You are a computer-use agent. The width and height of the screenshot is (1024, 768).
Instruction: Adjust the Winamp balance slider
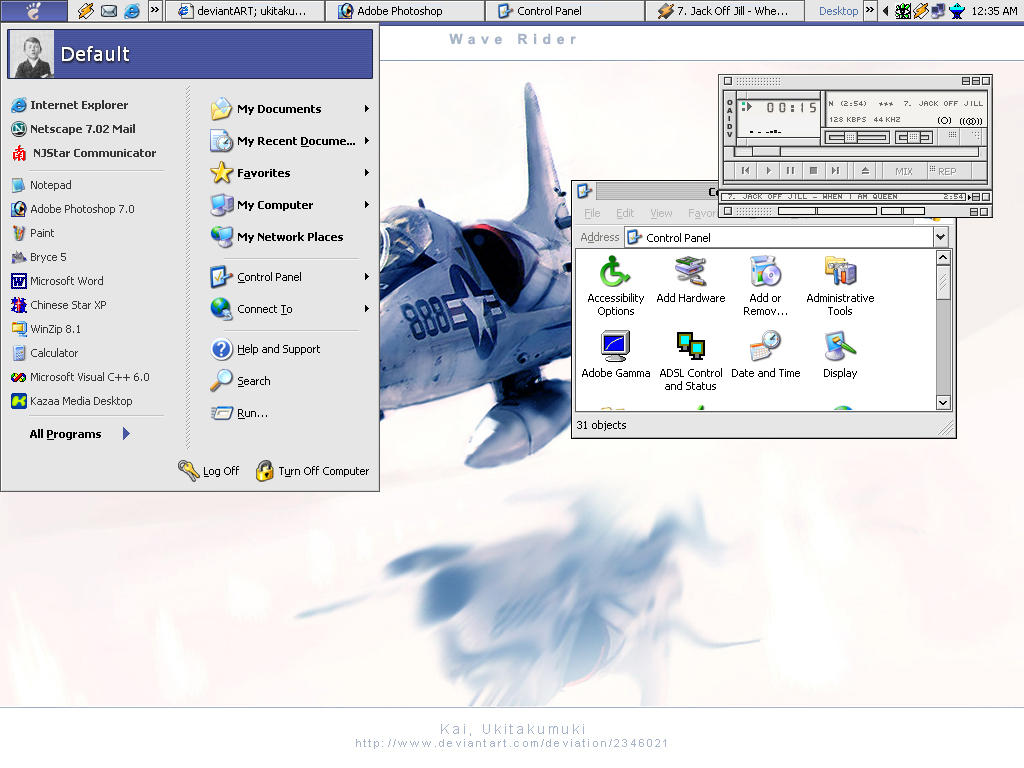tap(914, 137)
